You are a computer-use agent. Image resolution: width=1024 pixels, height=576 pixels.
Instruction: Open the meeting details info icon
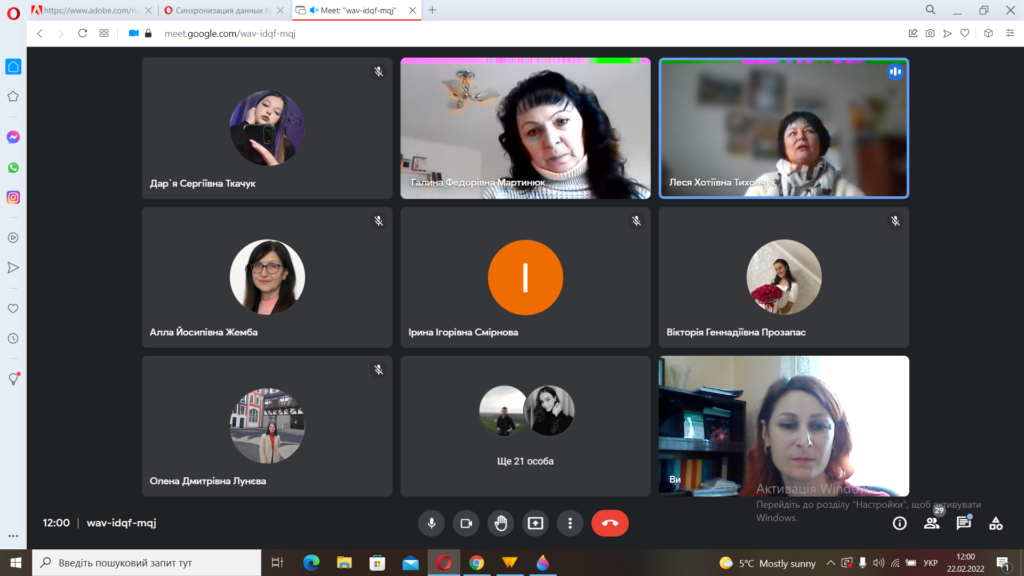coord(899,523)
